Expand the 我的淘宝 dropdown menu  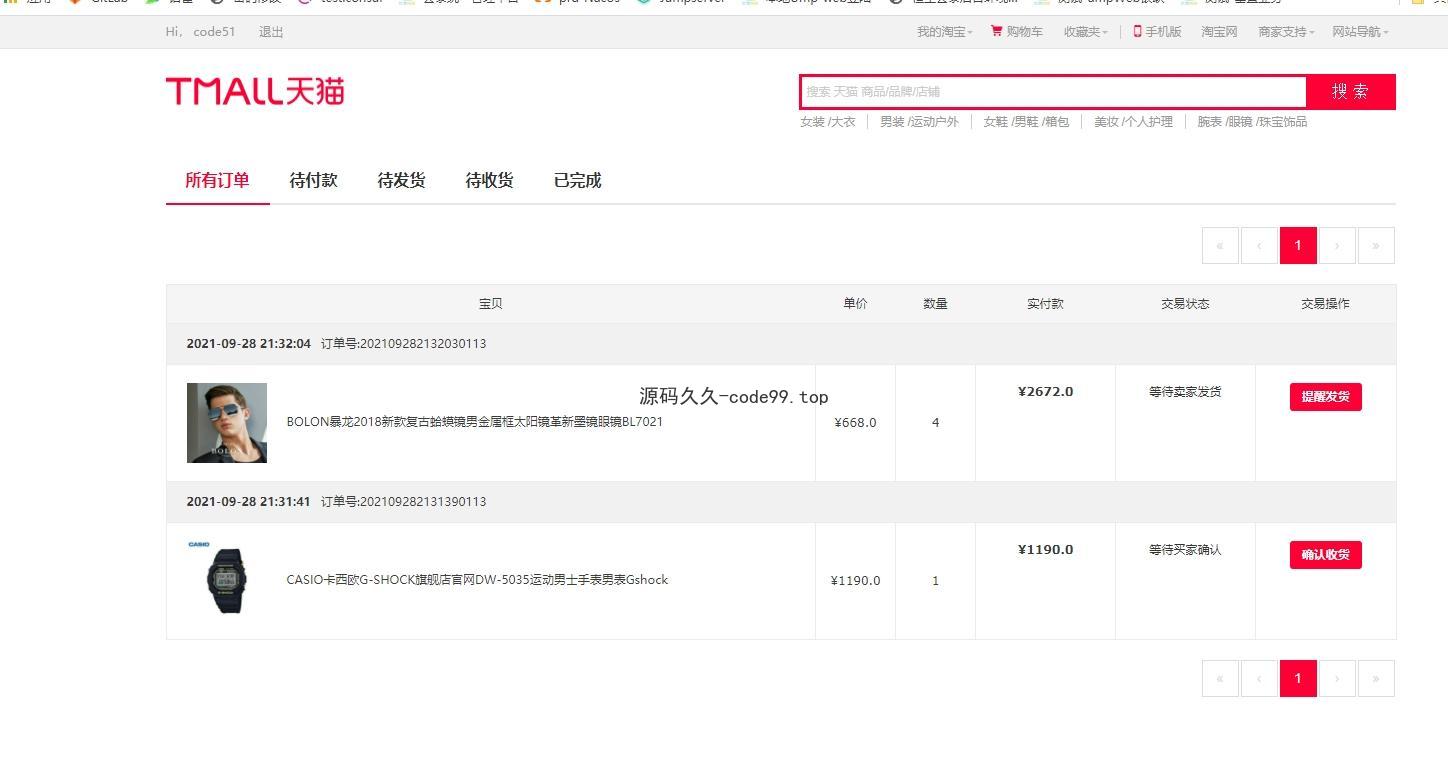[944, 31]
